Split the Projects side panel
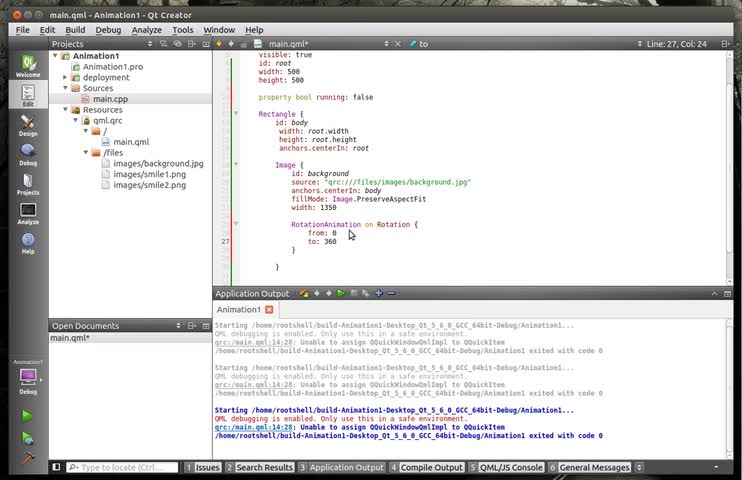 coord(192,44)
